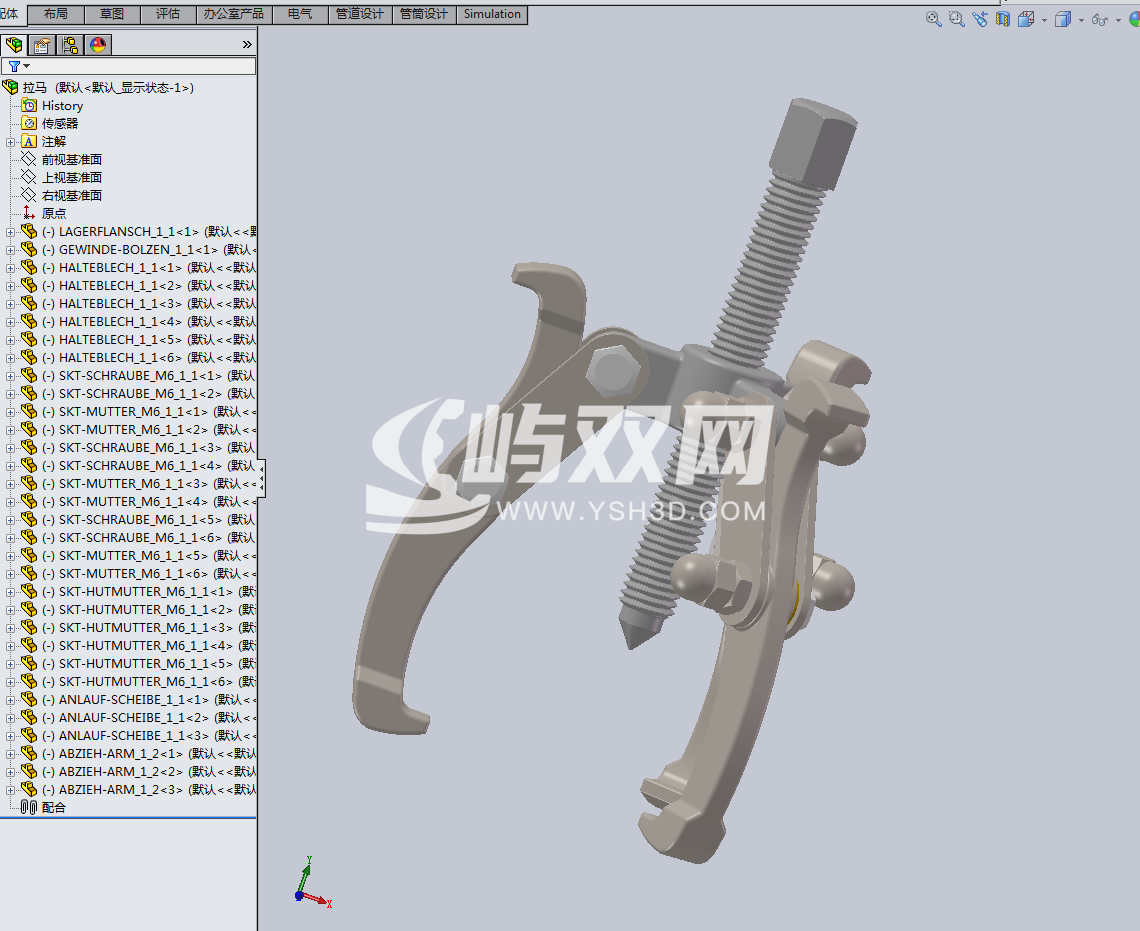Viewport: 1140px width, 931px height.
Task: Open the View Orientation dropdown arrow
Action: [1044, 20]
